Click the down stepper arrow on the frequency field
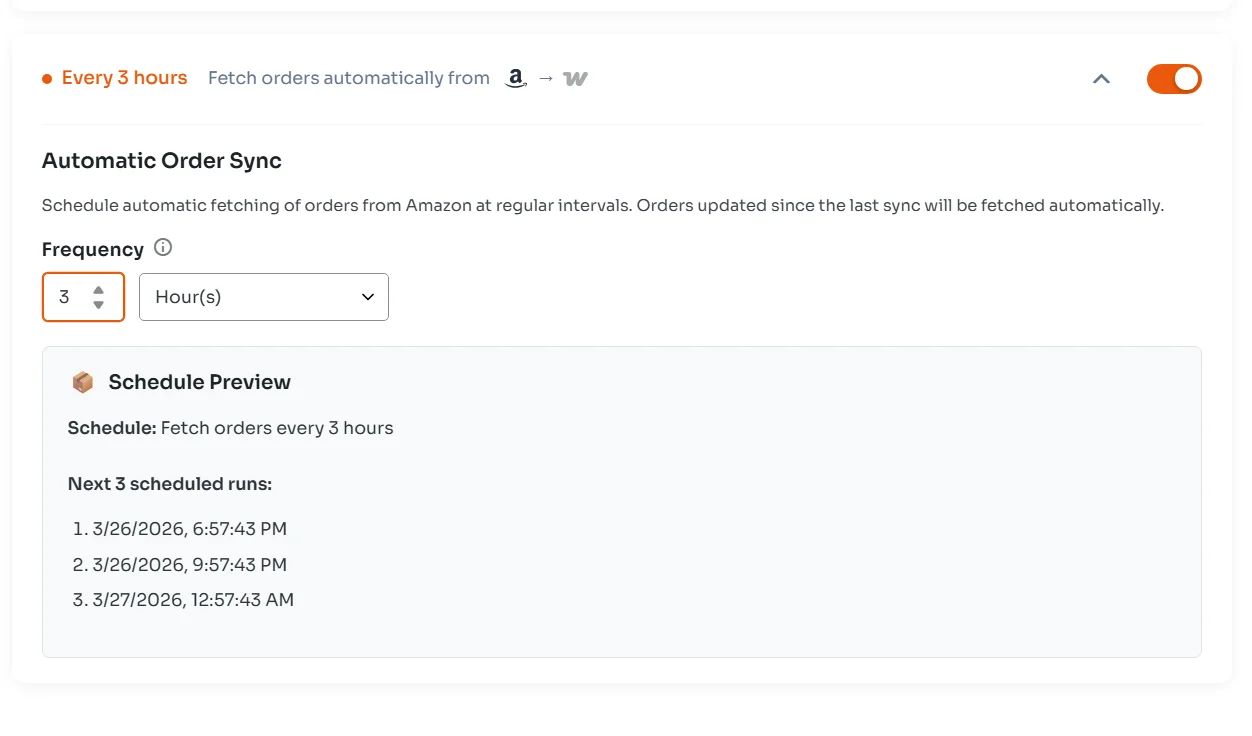Image resolution: width=1252 pixels, height=736 pixels. pyautogui.click(x=98, y=303)
